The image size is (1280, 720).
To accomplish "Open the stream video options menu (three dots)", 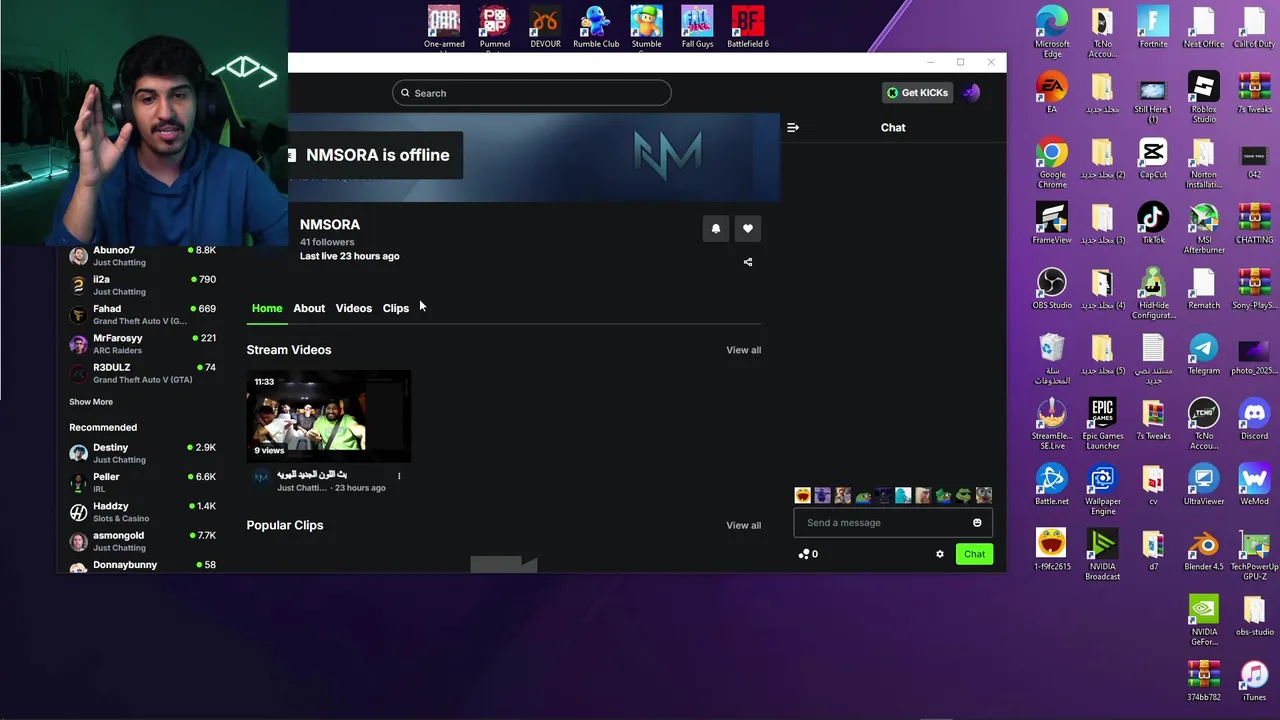I will coord(399,476).
